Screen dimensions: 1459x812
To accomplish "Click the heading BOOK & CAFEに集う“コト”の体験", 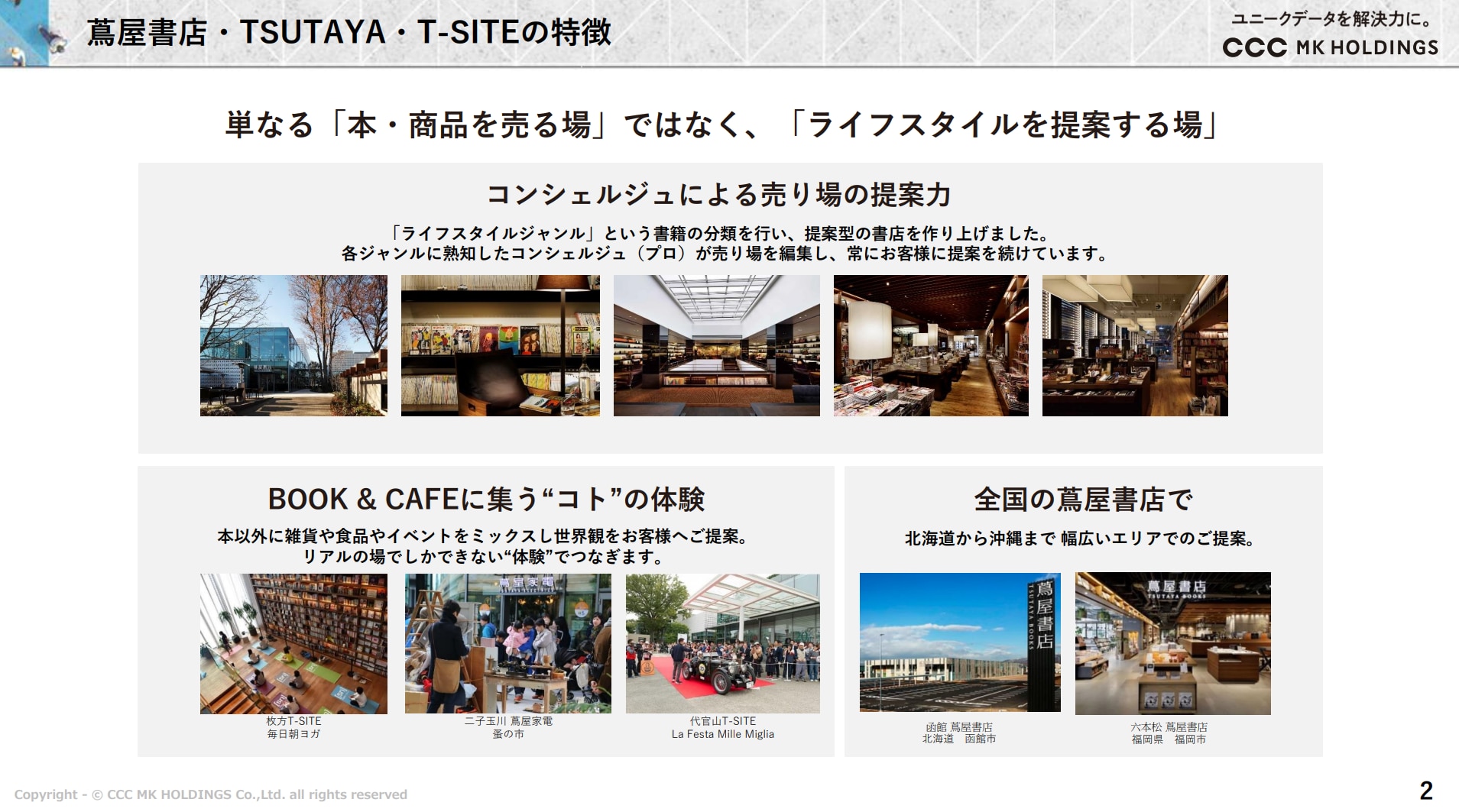I will point(486,500).
